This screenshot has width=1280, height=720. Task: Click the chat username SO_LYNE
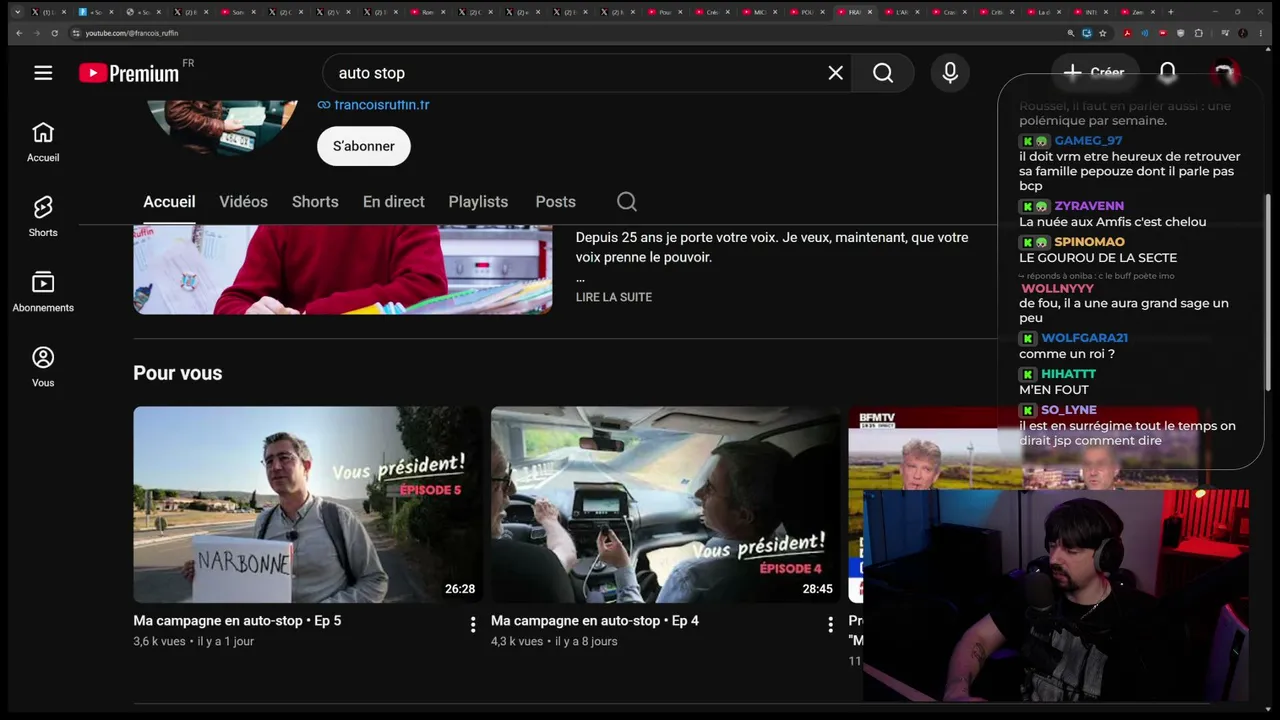coord(1068,410)
